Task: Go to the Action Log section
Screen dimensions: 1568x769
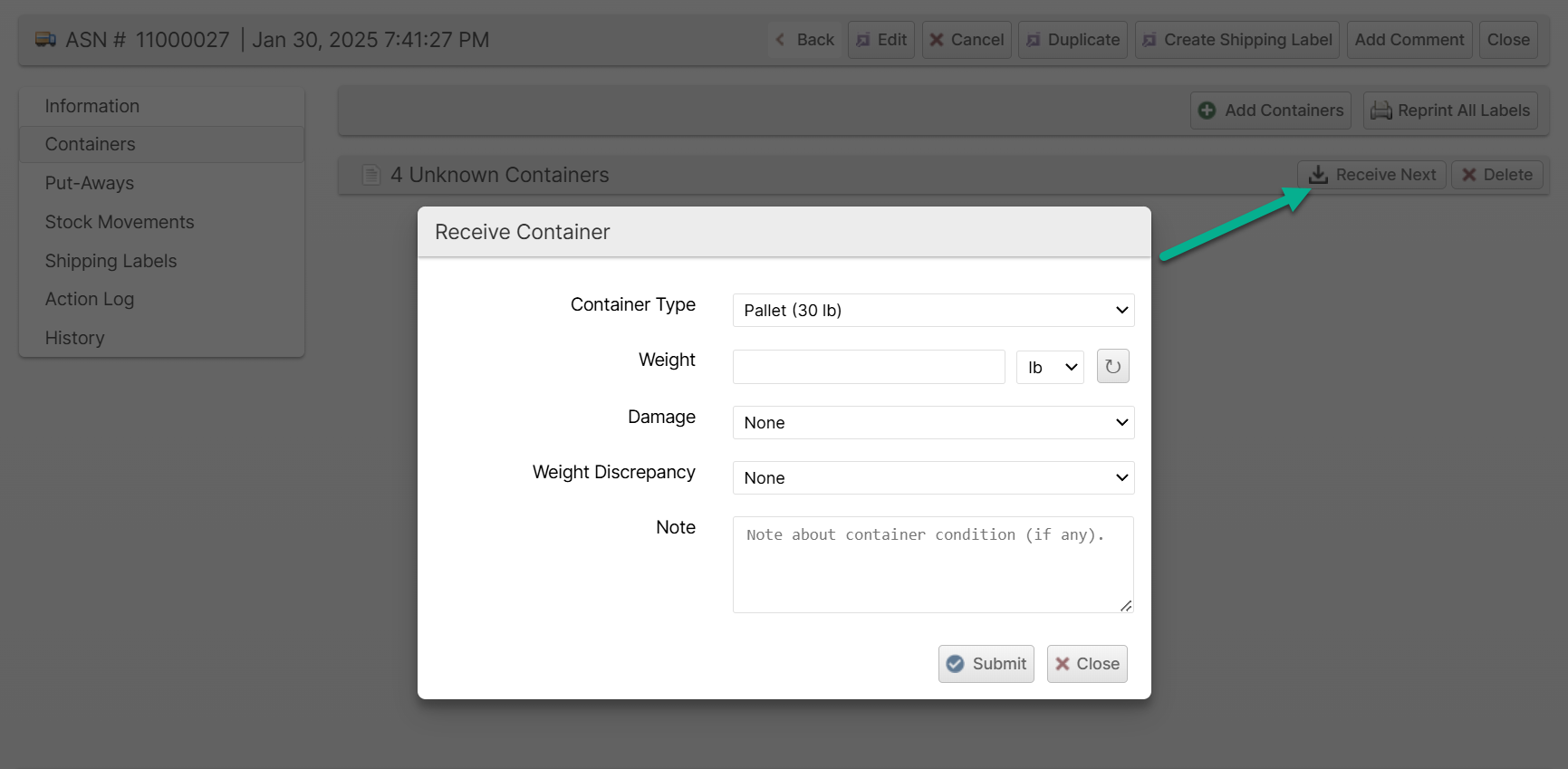Action: pos(90,299)
